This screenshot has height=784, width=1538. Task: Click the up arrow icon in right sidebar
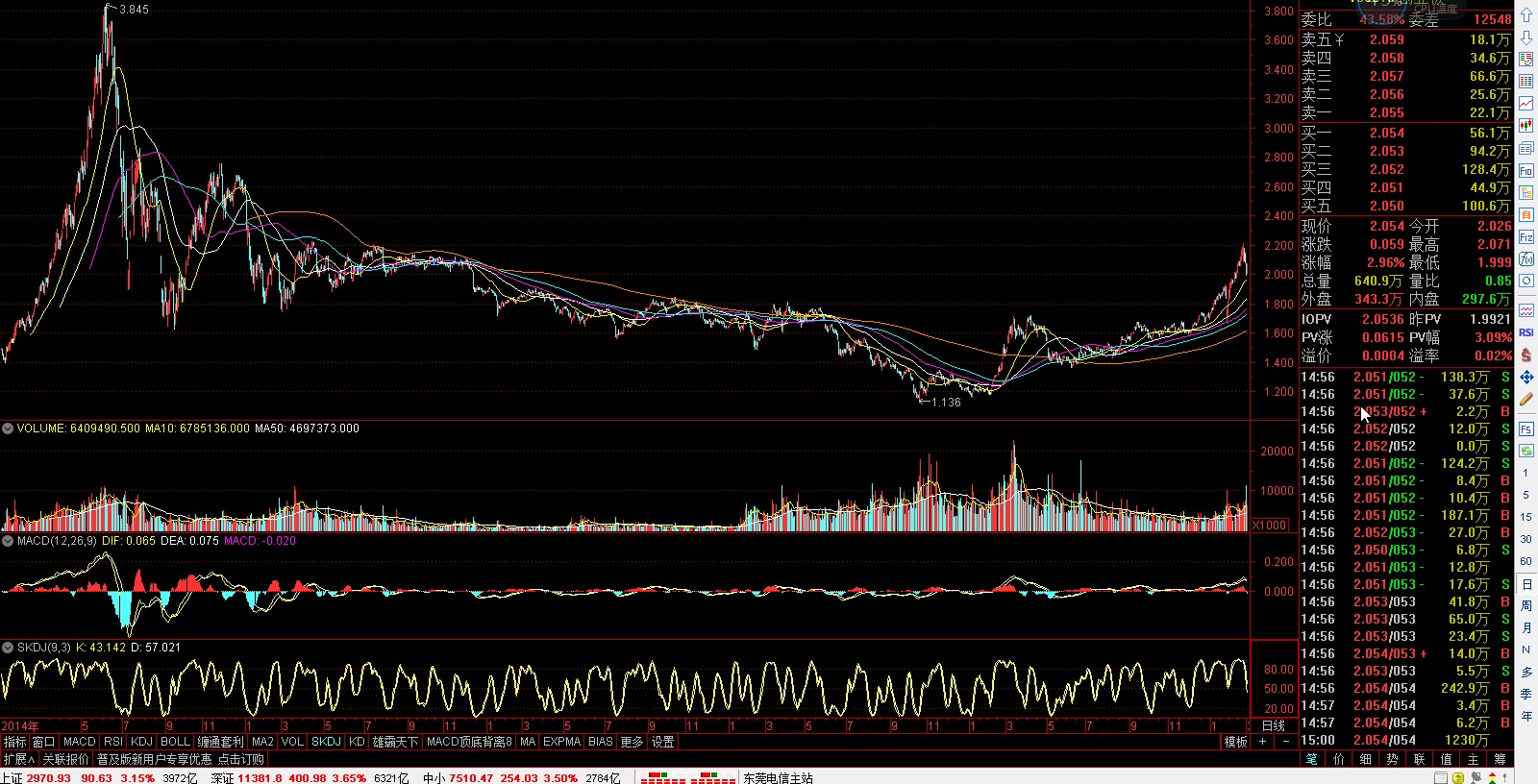(x=1526, y=15)
